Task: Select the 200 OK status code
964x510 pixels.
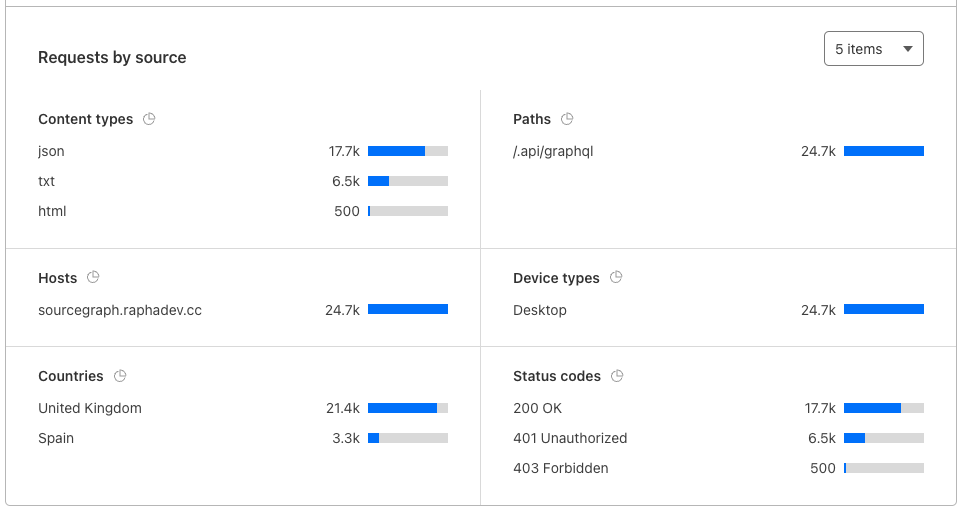Action: coord(538,408)
